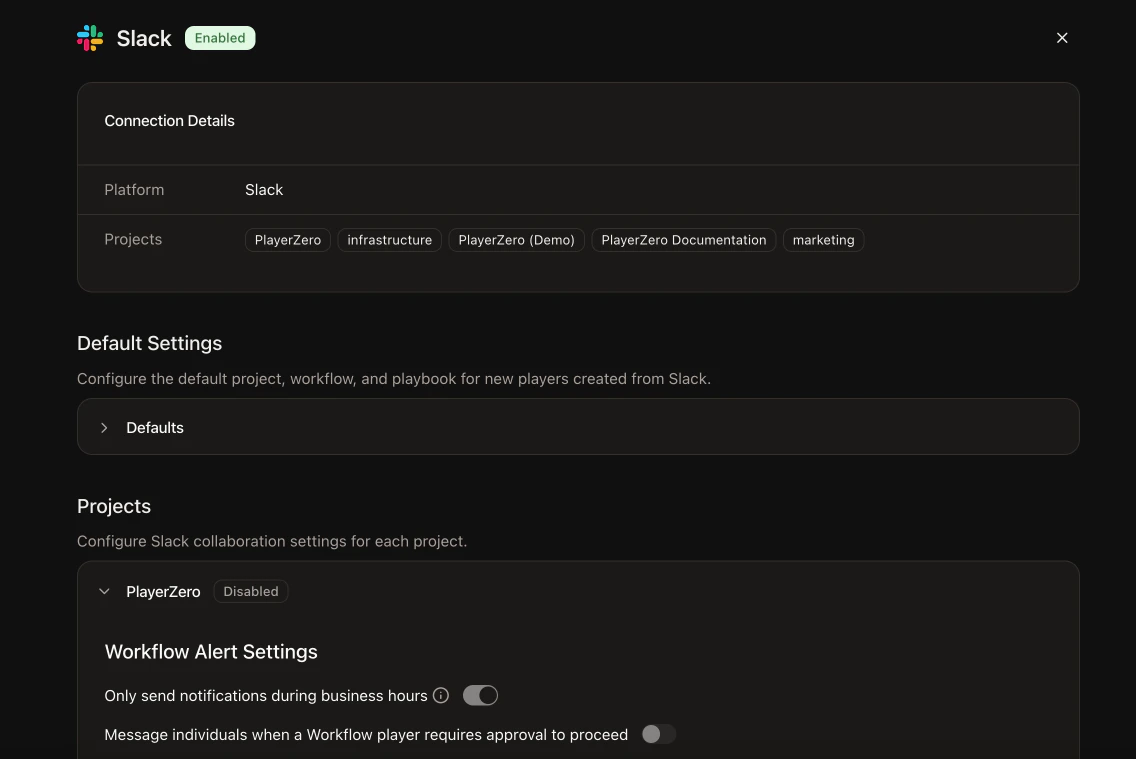Click the Default Settings section title
The height and width of the screenshot is (759, 1136).
click(149, 343)
